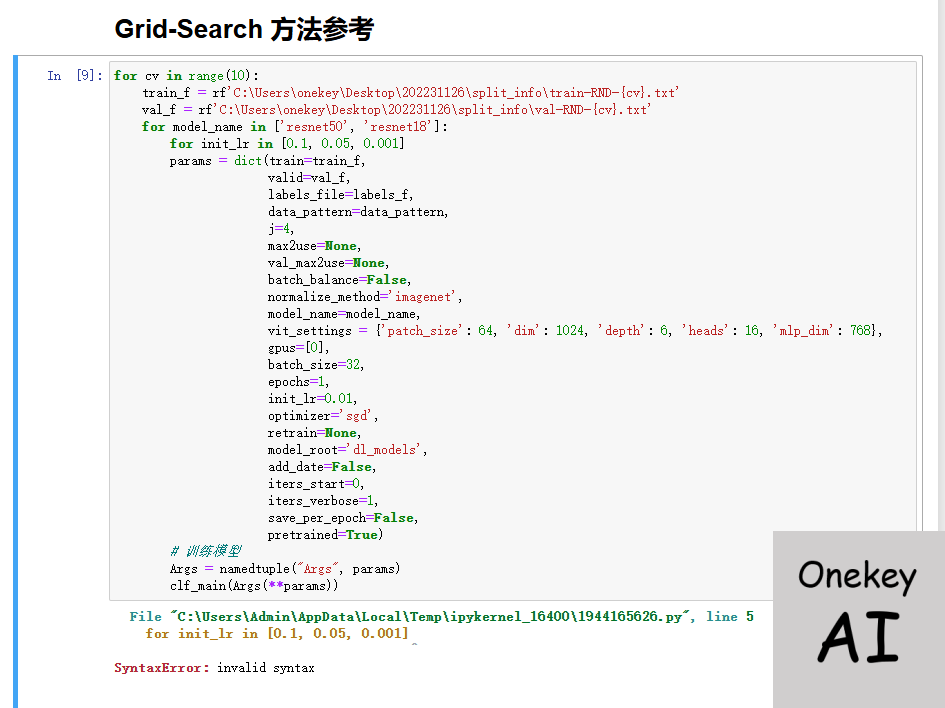Click the train_f file path line
The width and height of the screenshot is (945, 708).
(410, 93)
